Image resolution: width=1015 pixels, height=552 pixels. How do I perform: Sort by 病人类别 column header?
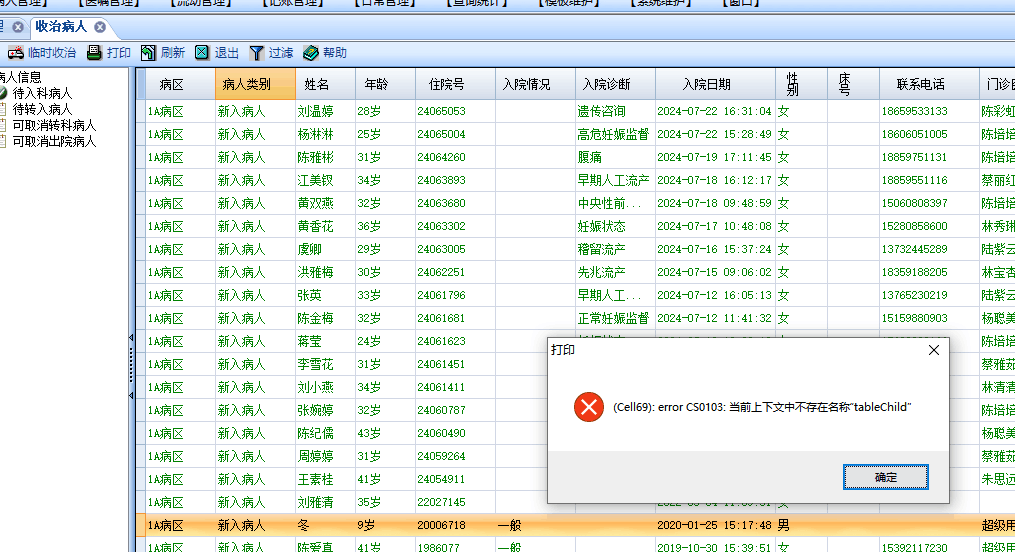(255, 84)
